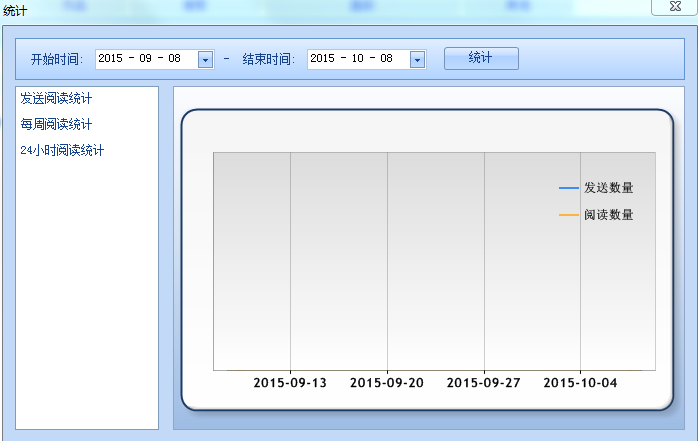Select 每周阅读统计 in the left list

(56, 124)
